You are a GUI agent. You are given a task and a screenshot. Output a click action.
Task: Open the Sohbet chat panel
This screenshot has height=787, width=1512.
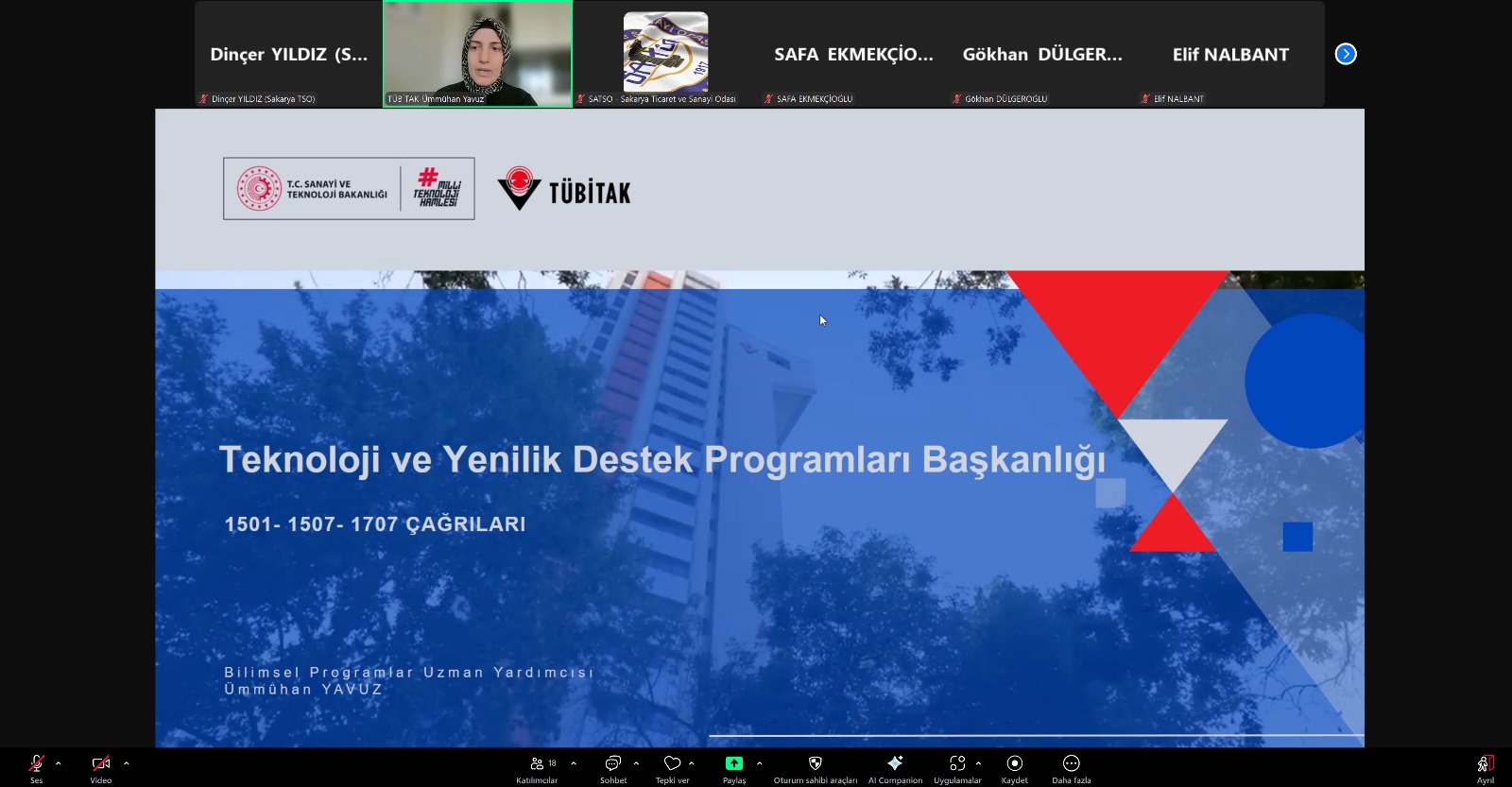pyautogui.click(x=612, y=764)
